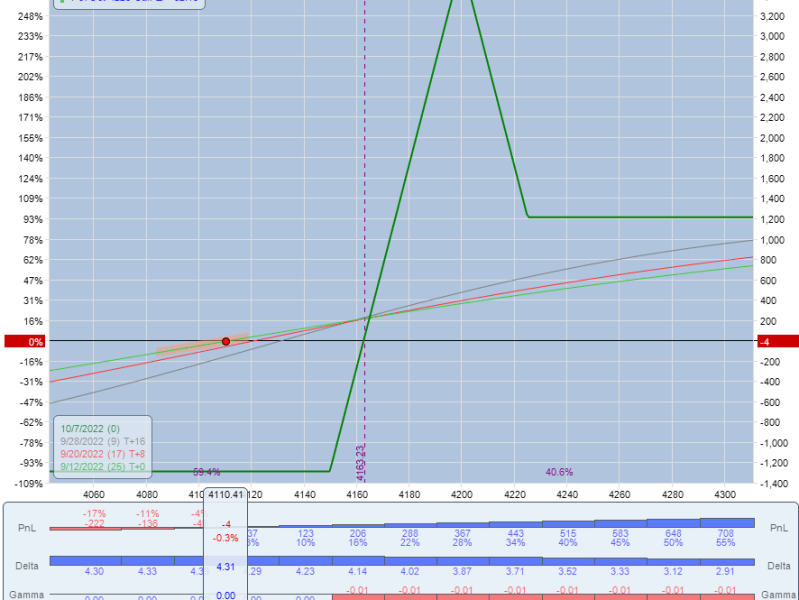This screenshot has height=600, width=799.
Task: Select the 4110.41 current price label
Action: pyautogui.click(x=226, y=494)
